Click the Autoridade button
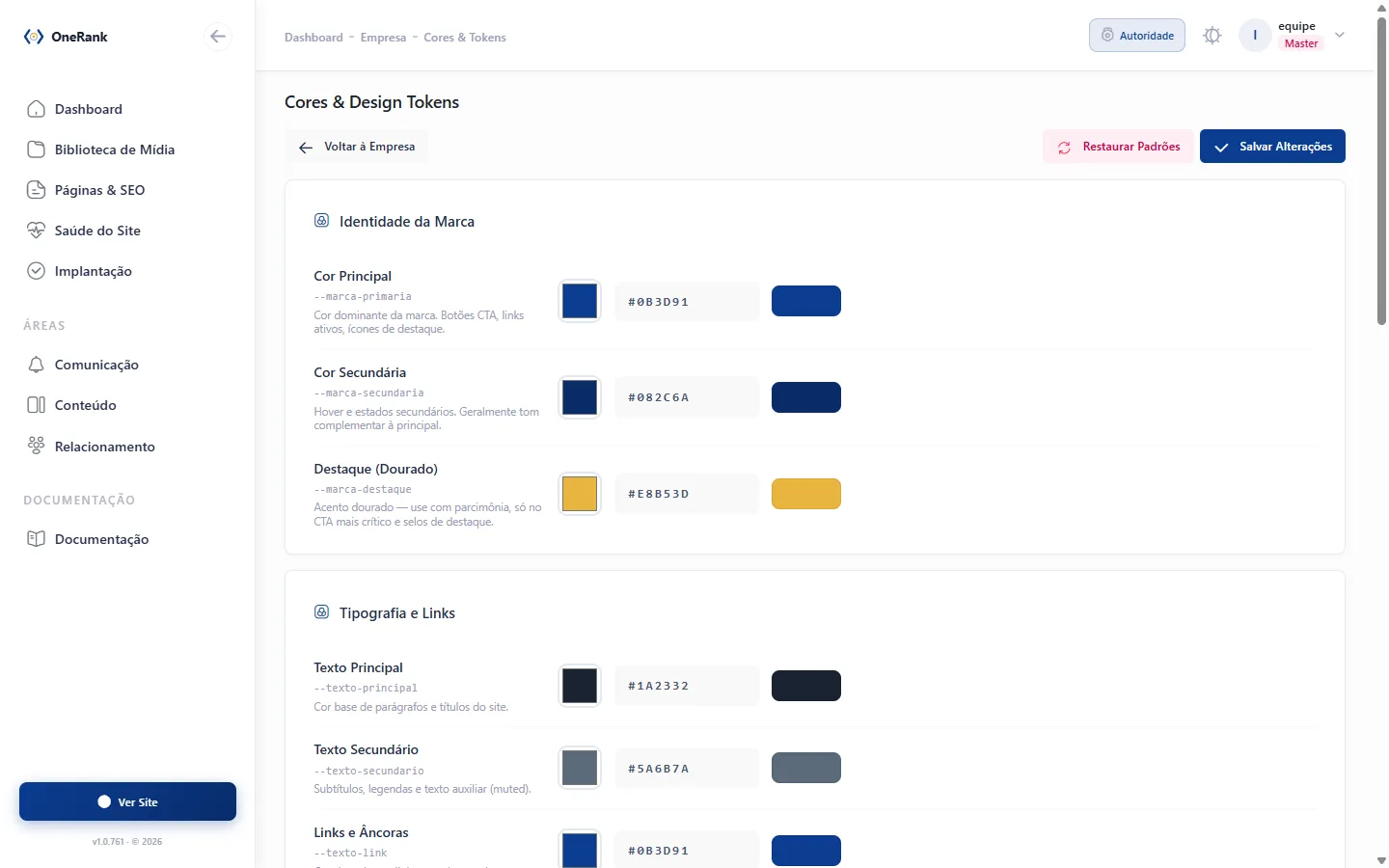The height and width of the screenshot is (868, 1389). 1137,36
